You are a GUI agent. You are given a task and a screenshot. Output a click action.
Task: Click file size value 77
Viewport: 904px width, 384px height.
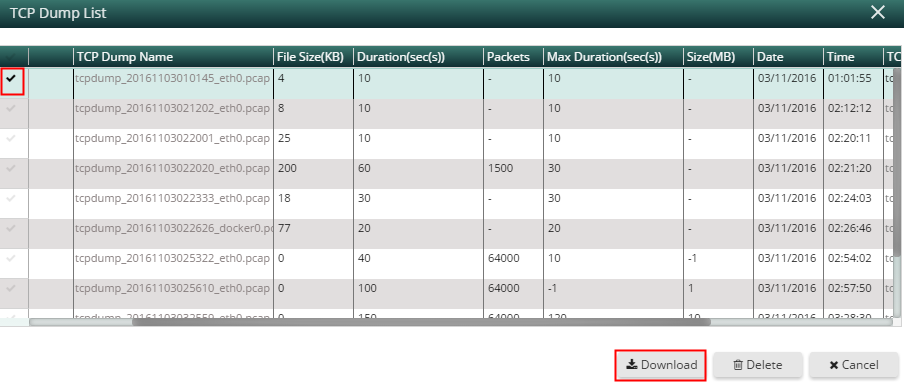pyautogui.click(x=284, y=228)
